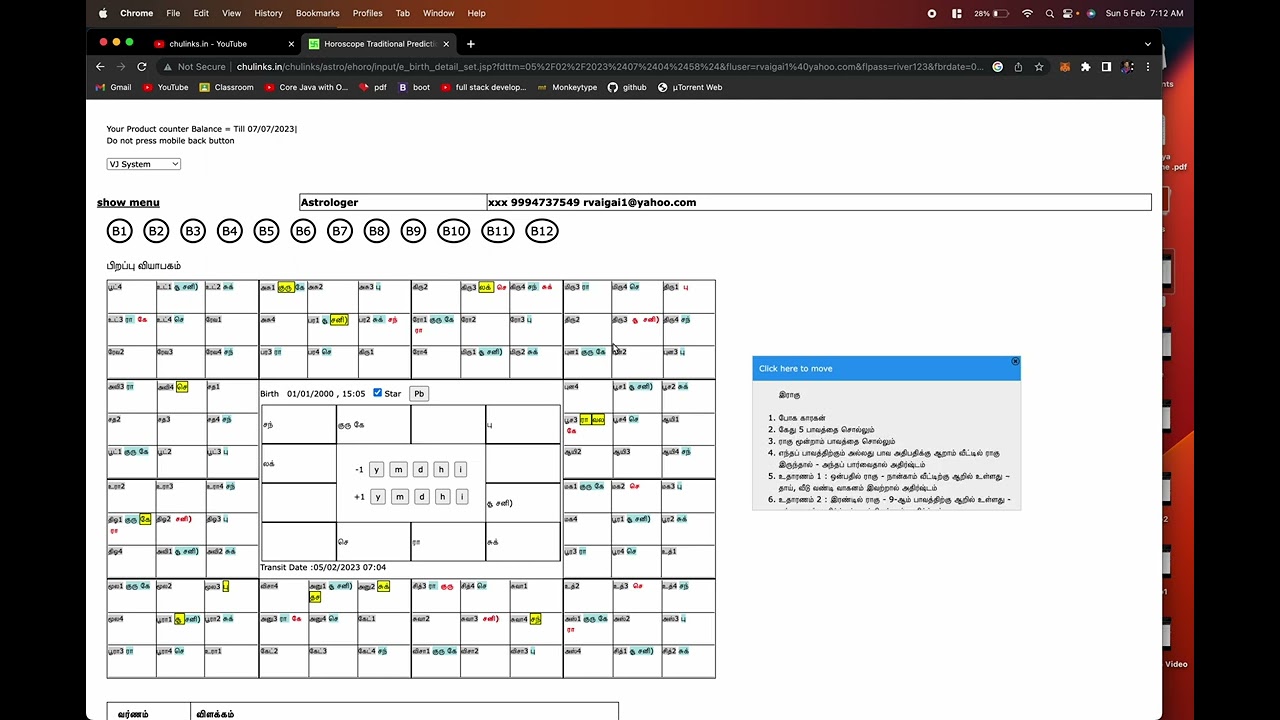Open the YouTube bookmark

[x=165, y=87]
